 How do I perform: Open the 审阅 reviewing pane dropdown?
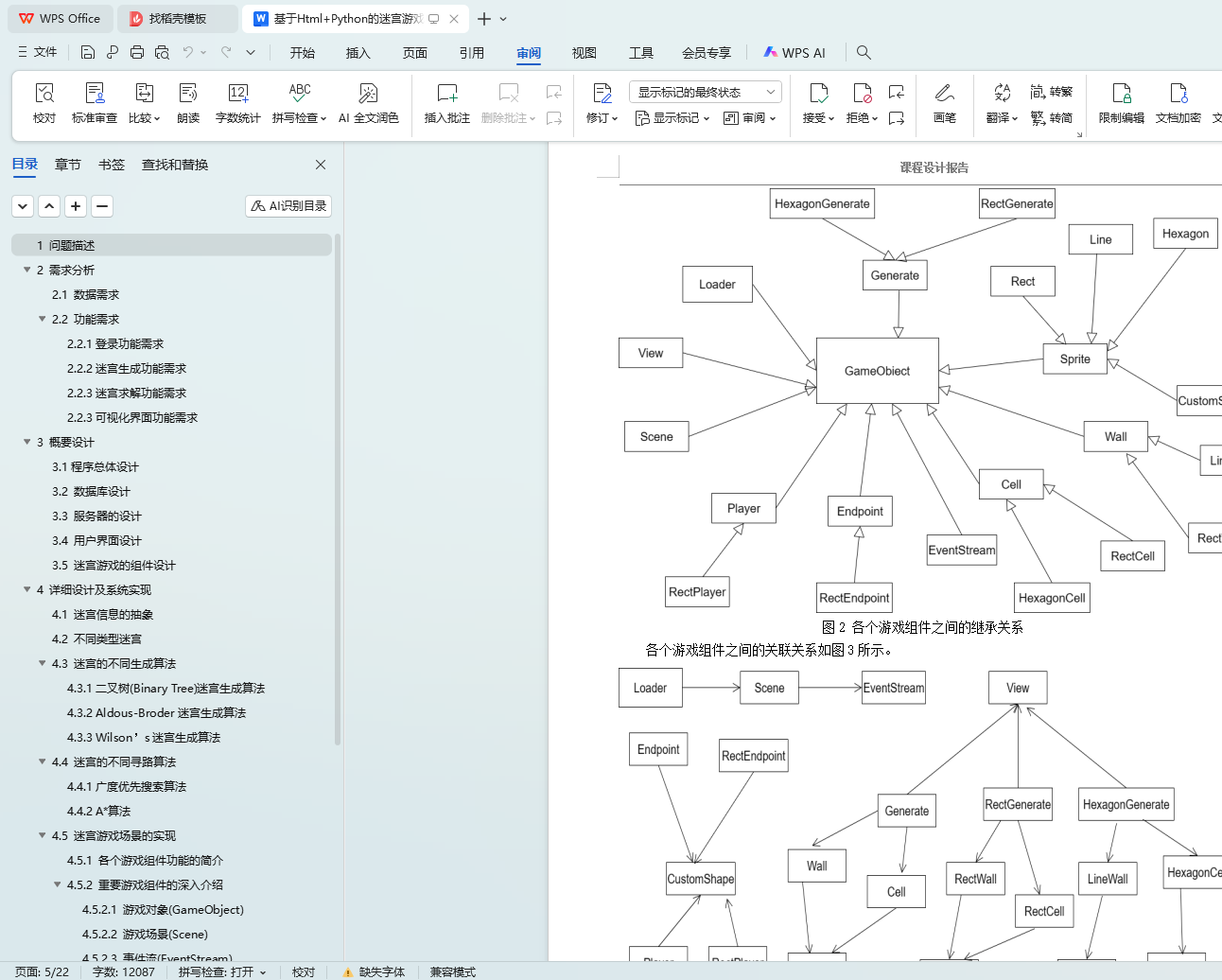(750, 118)
